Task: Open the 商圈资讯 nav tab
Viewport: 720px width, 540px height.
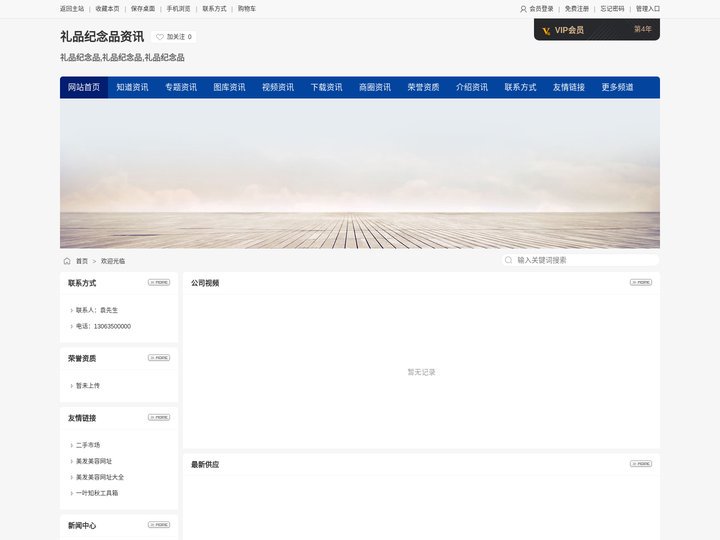Action: point(375,87)
